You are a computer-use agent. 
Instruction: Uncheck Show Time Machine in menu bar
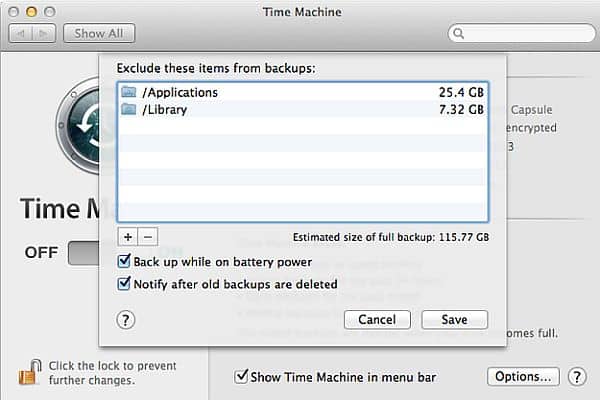(241, 377)
